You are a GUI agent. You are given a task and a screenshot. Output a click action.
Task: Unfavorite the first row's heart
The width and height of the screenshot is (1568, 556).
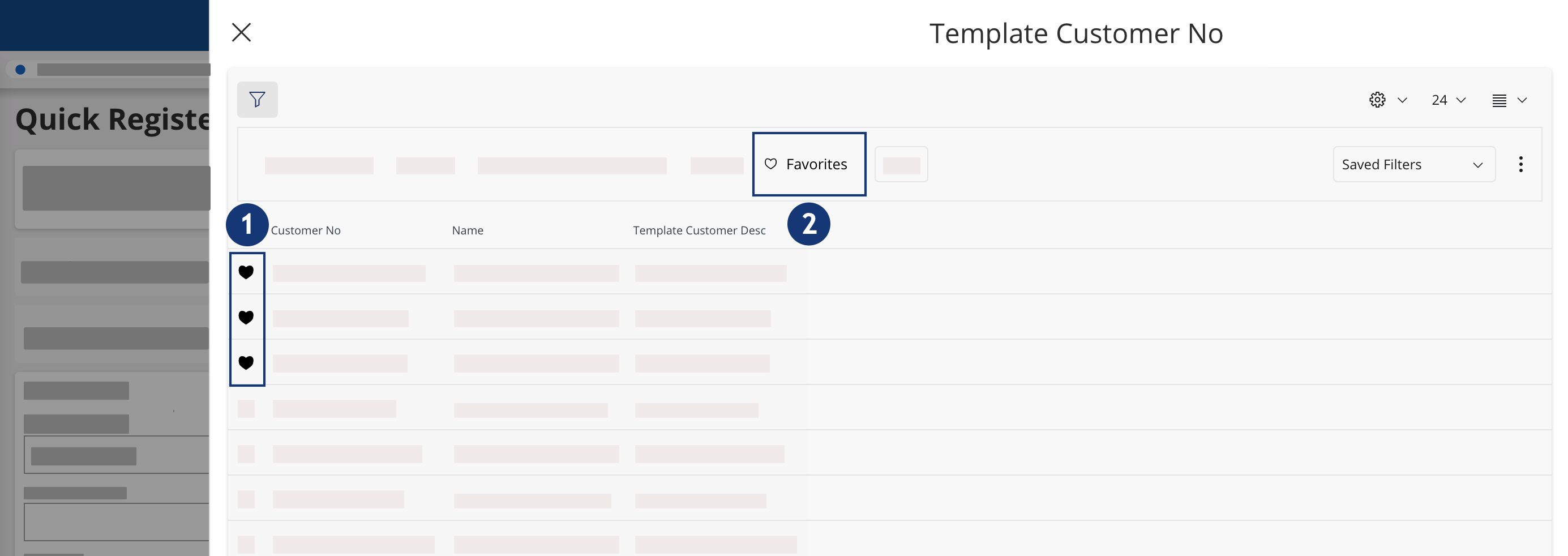pyautogui.click(x=246, y=272)
